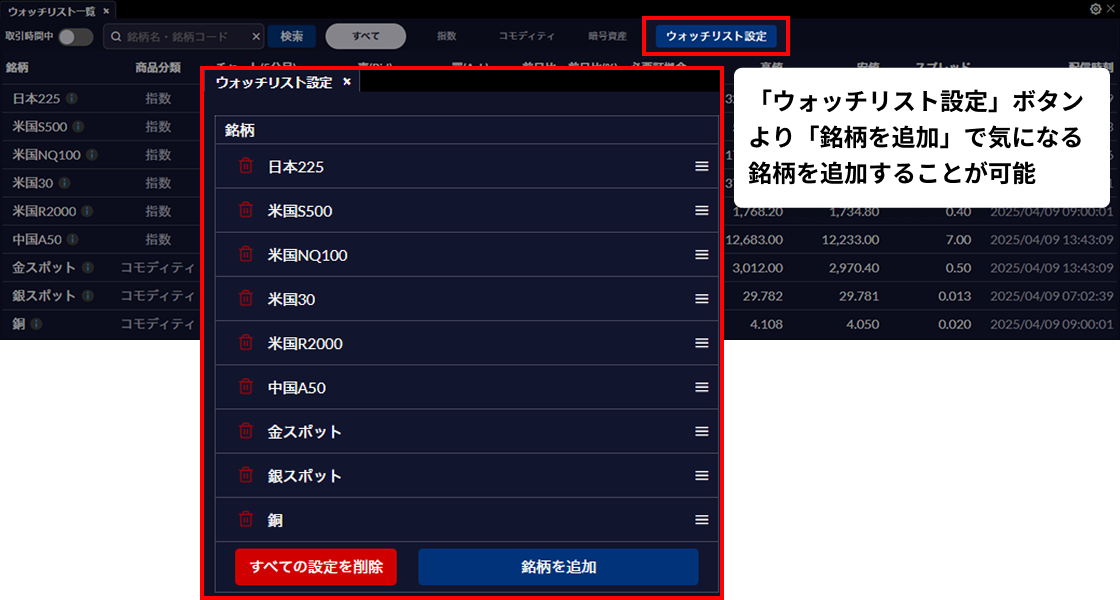Clear search field with the X icon
The width and height of the screenshot is (1120, 600).
[256, 37]
